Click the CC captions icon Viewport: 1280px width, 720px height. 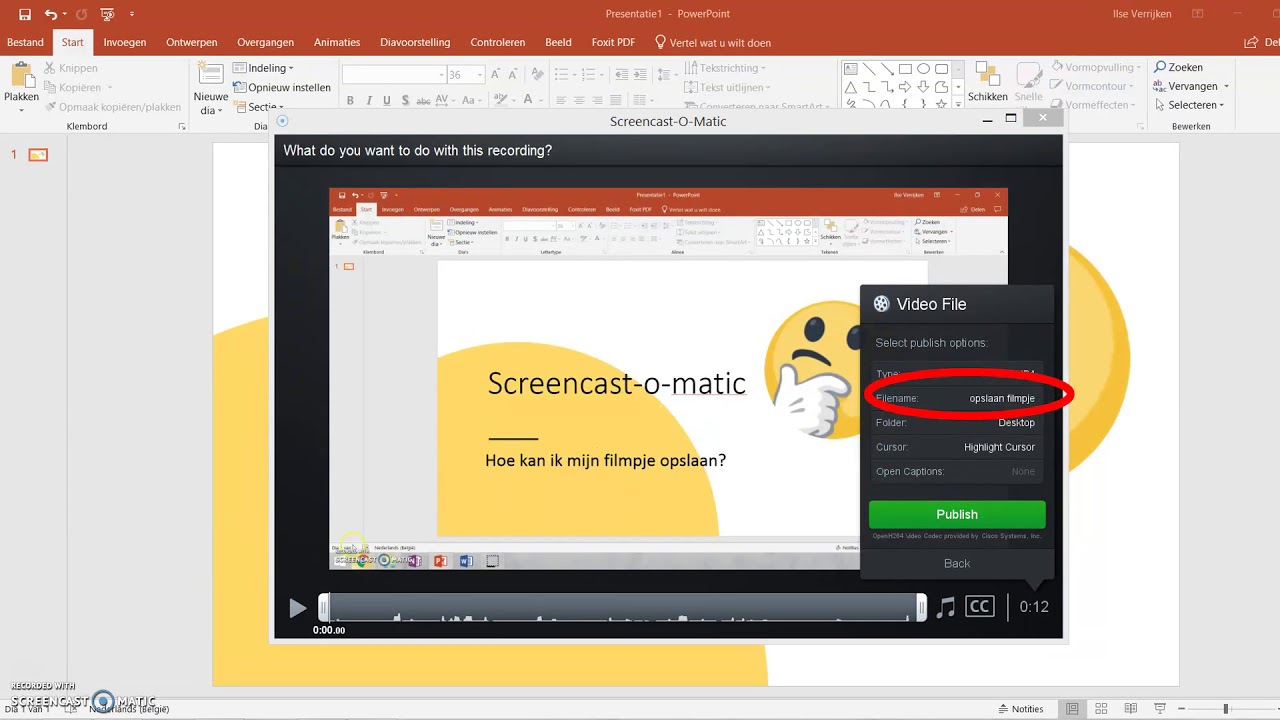(x=980, y=607)
